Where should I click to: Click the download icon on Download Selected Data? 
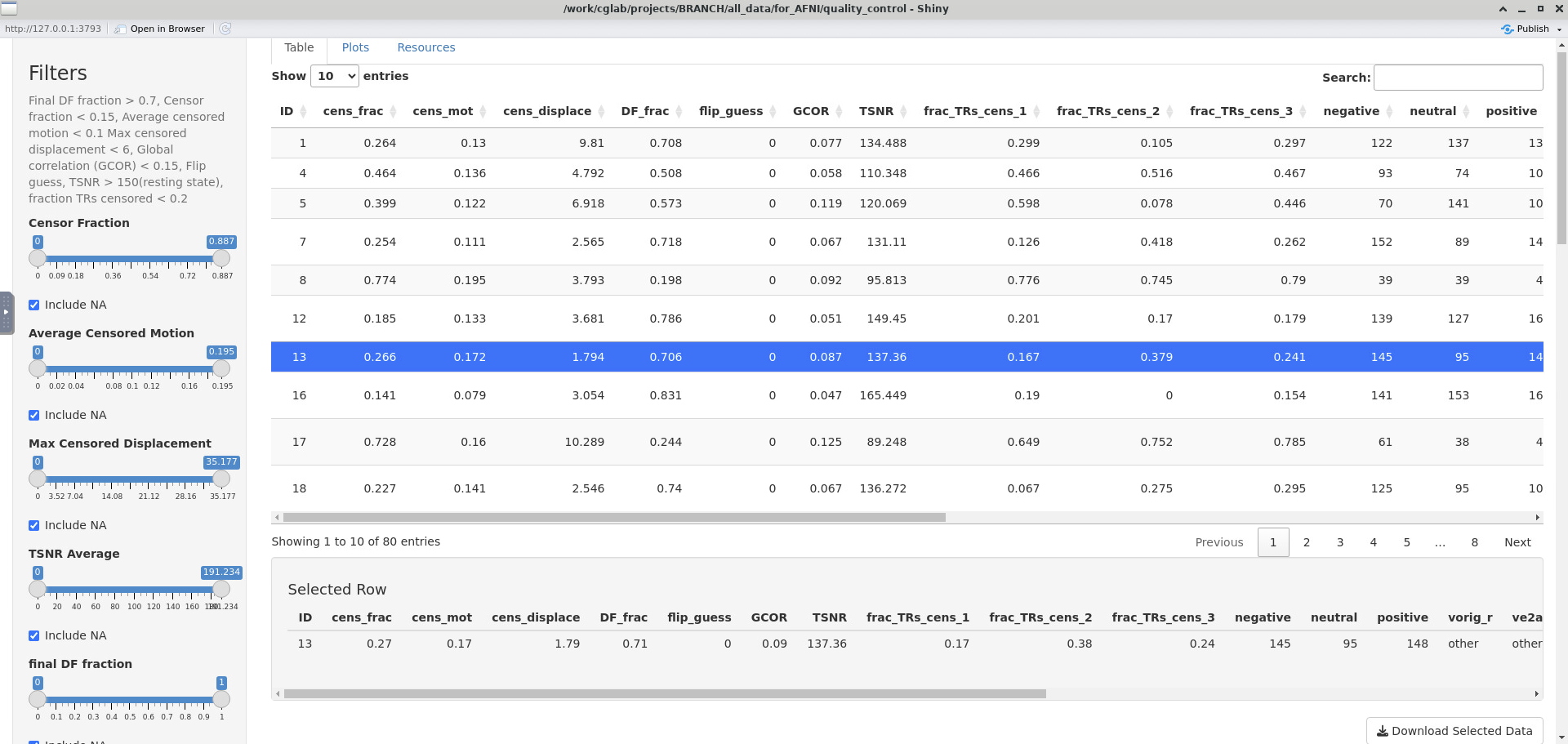point(1383,731)
